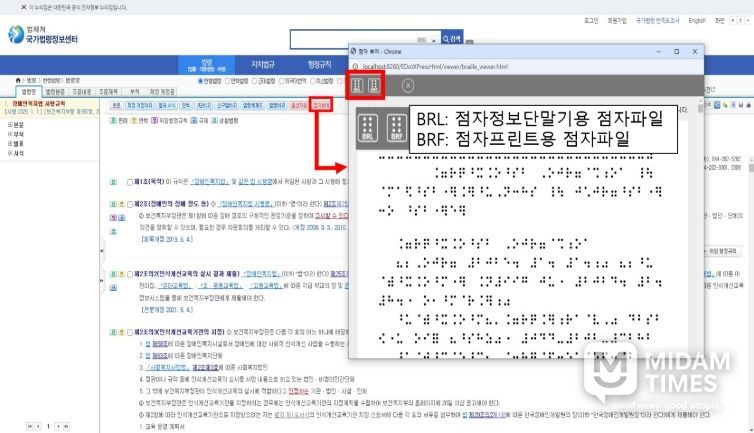Select the 최신법령 radio button
The width and height of the screenshot is (754, 433).
coord(313,81)
